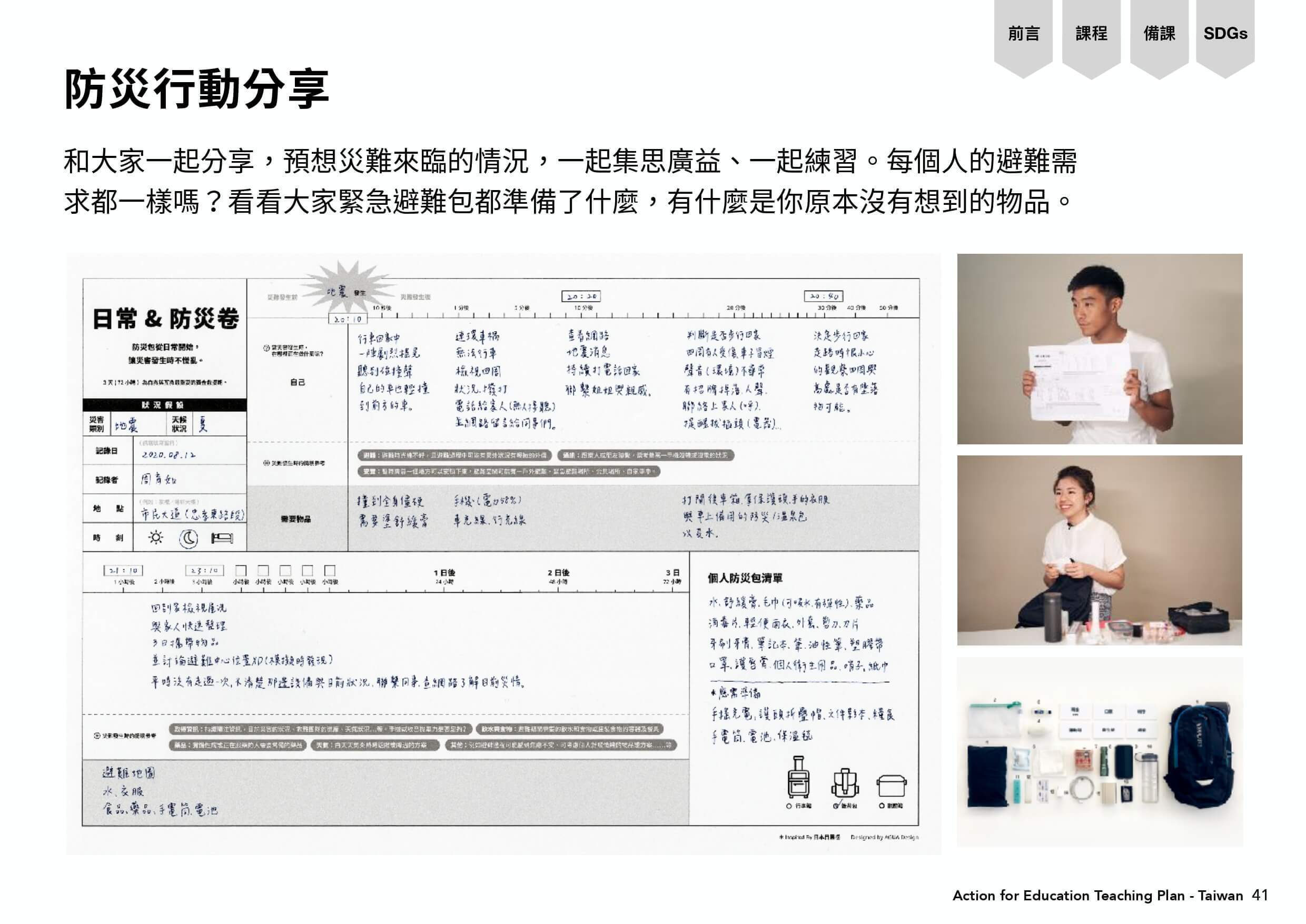Select the circled moon night icon

(x=189, y=538)
